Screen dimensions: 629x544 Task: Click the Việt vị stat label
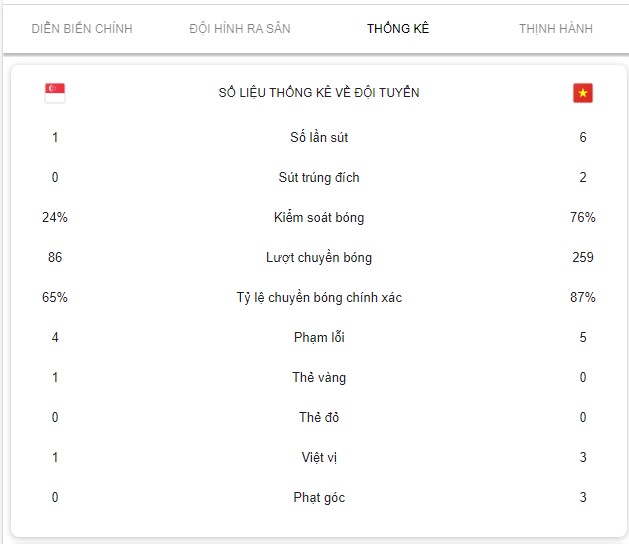319,457
